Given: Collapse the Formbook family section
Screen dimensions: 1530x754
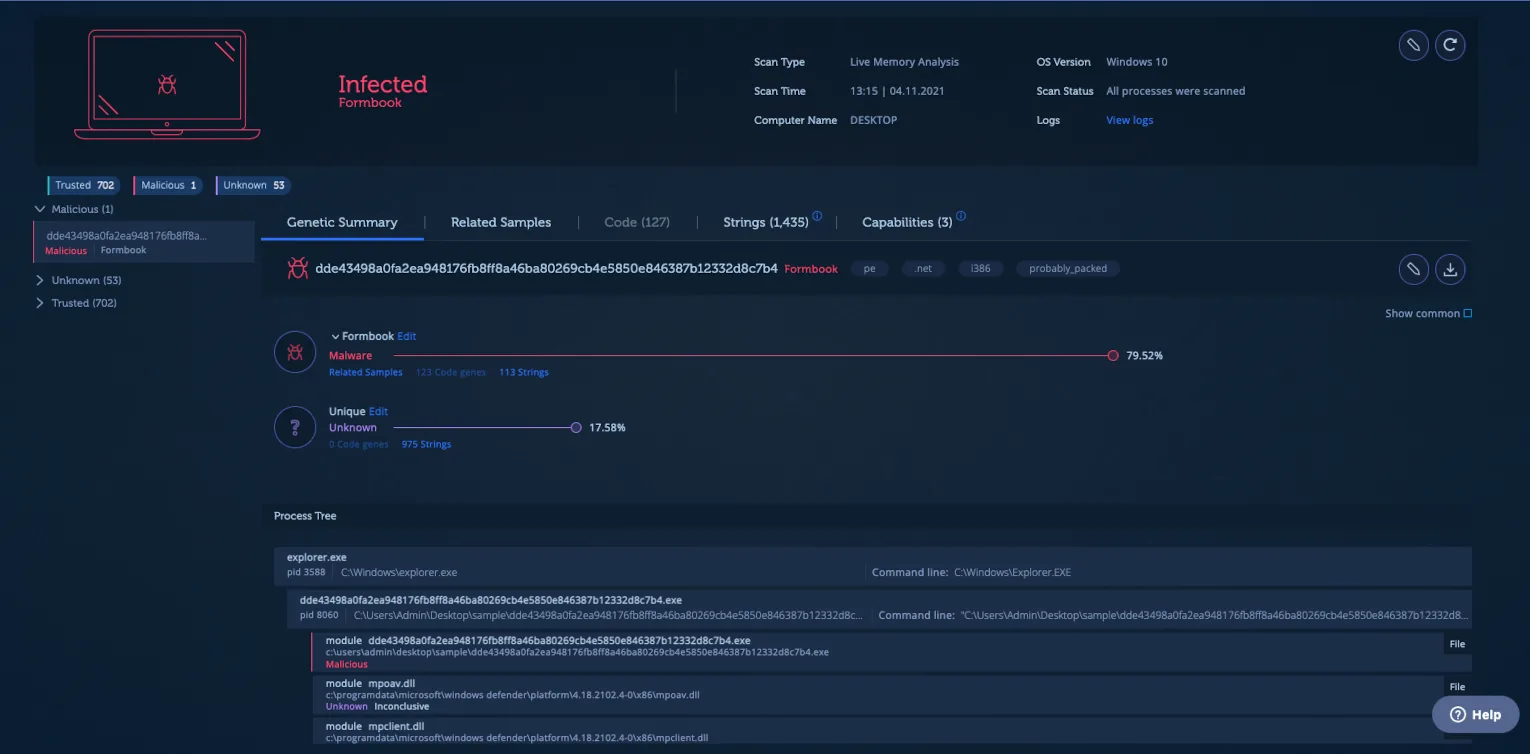Looking at the screenshot, I should point(336,337).
